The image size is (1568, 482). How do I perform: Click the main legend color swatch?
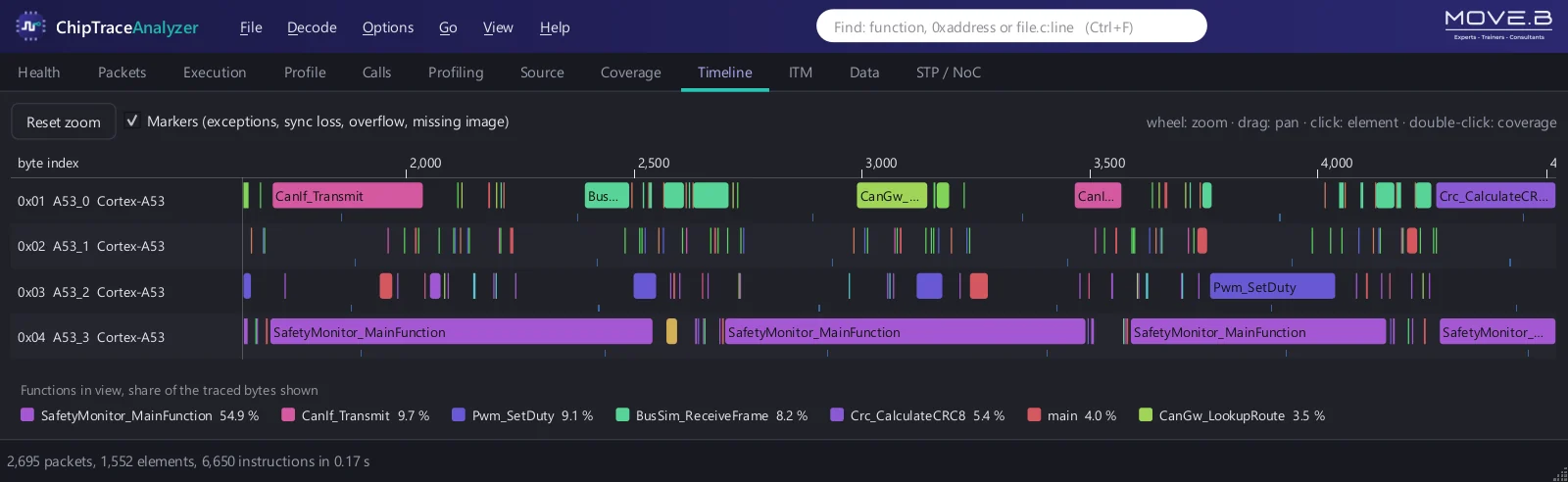pos(1034,414)
